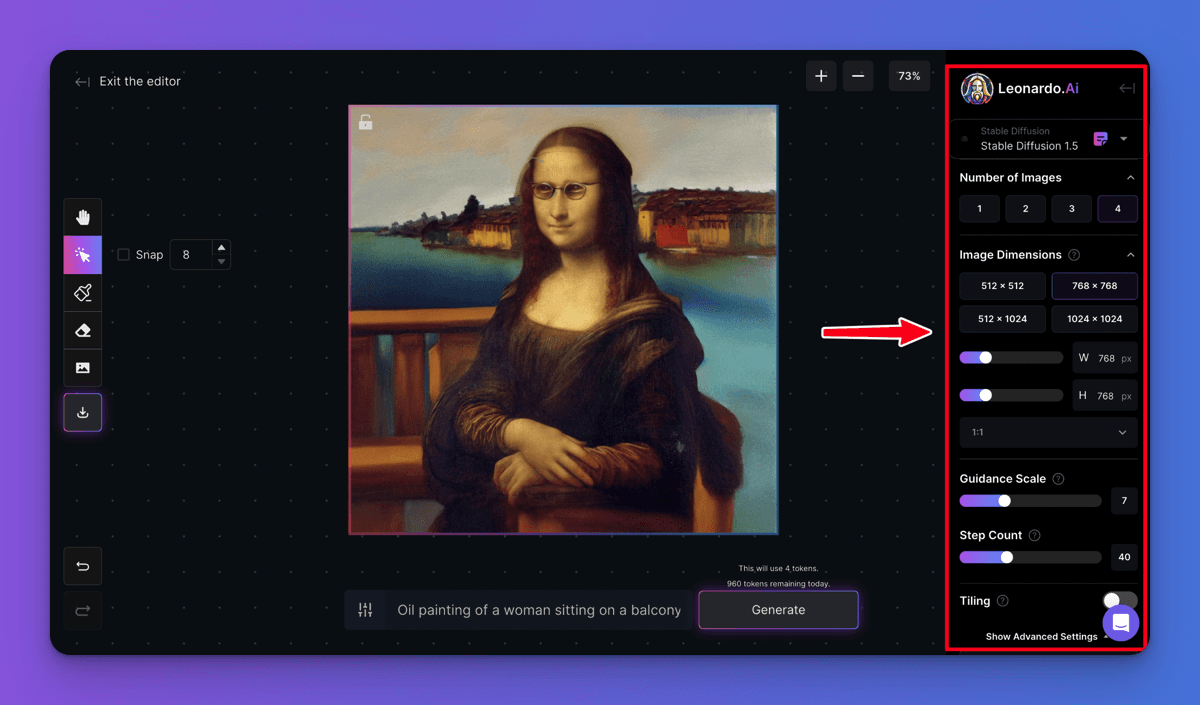
Task: Adjust the height slider
Action: [x=1011, y=395]
